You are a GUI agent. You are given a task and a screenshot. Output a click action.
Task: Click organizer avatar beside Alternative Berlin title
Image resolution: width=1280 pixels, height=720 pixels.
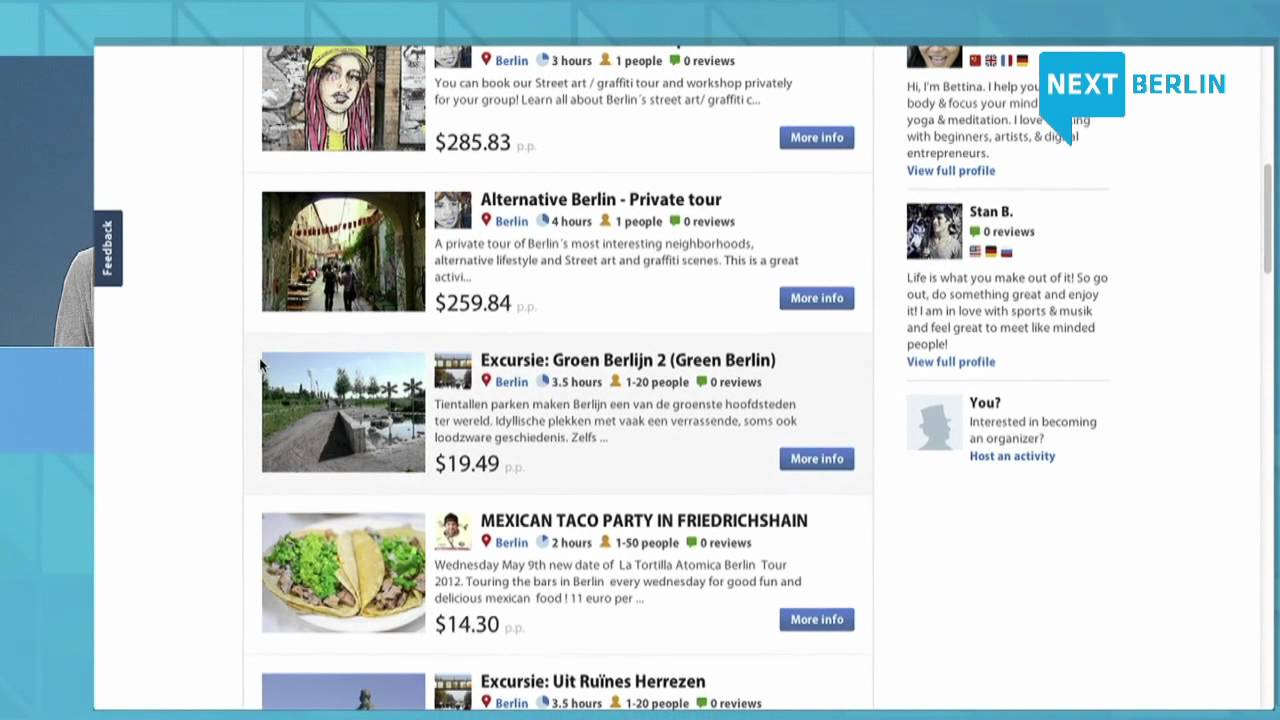(453, 210)
